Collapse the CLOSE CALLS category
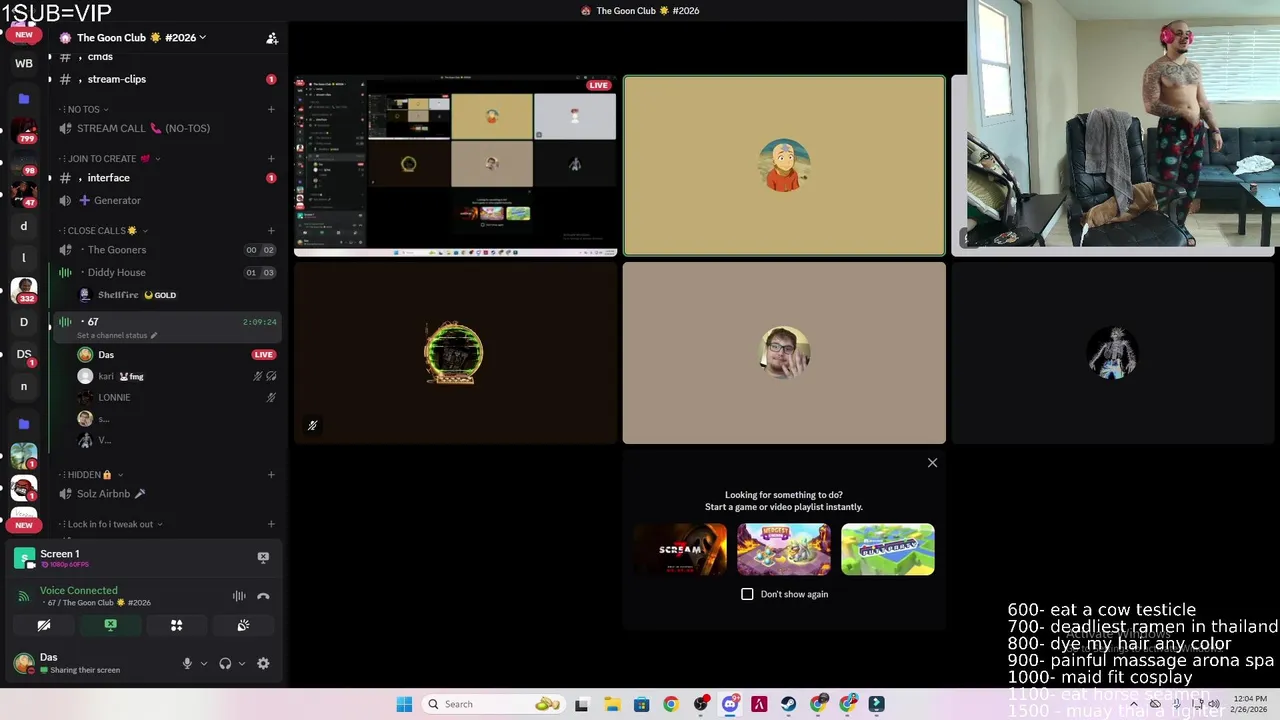 tap(103, 231)
